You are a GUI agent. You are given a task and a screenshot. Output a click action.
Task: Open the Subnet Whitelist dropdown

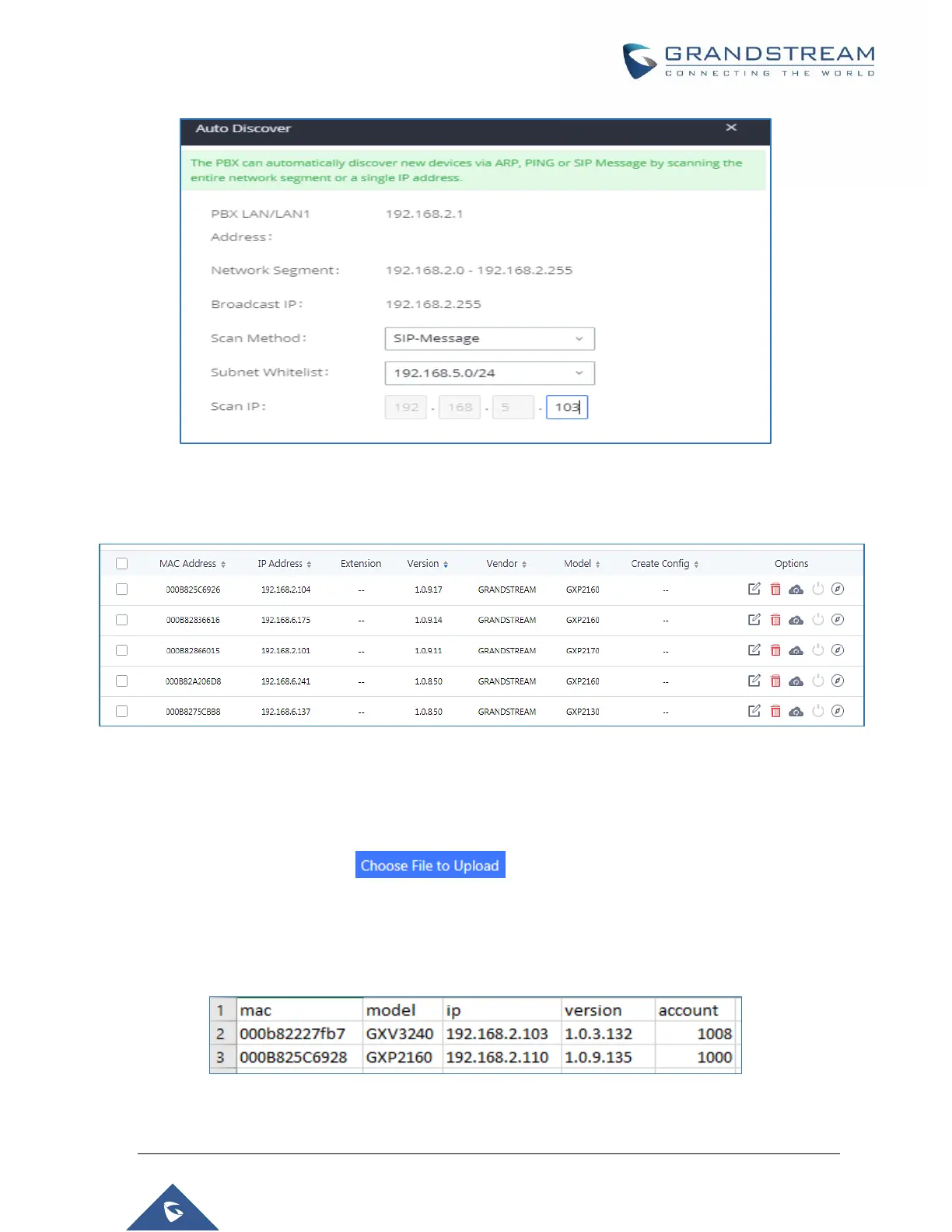coord(489,373)
